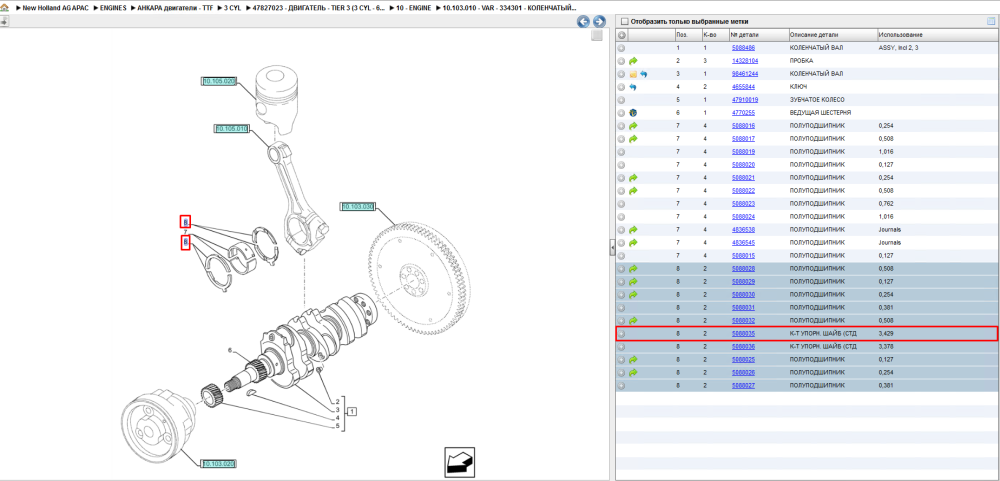Go to next illustration with right arrow
Screen dimensions: 1000x481
point(599,22)
